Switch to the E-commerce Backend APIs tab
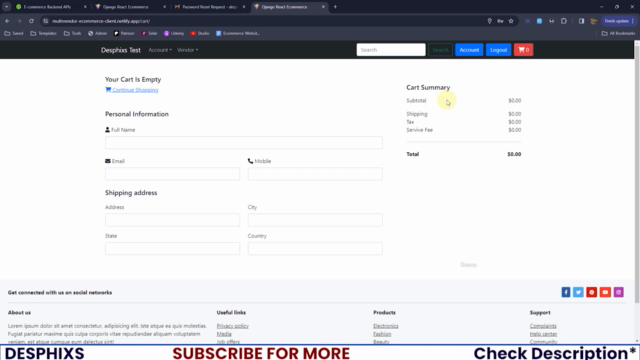This screenshot has width=640, height=360. pyautogui.click(x=47, y=7)
